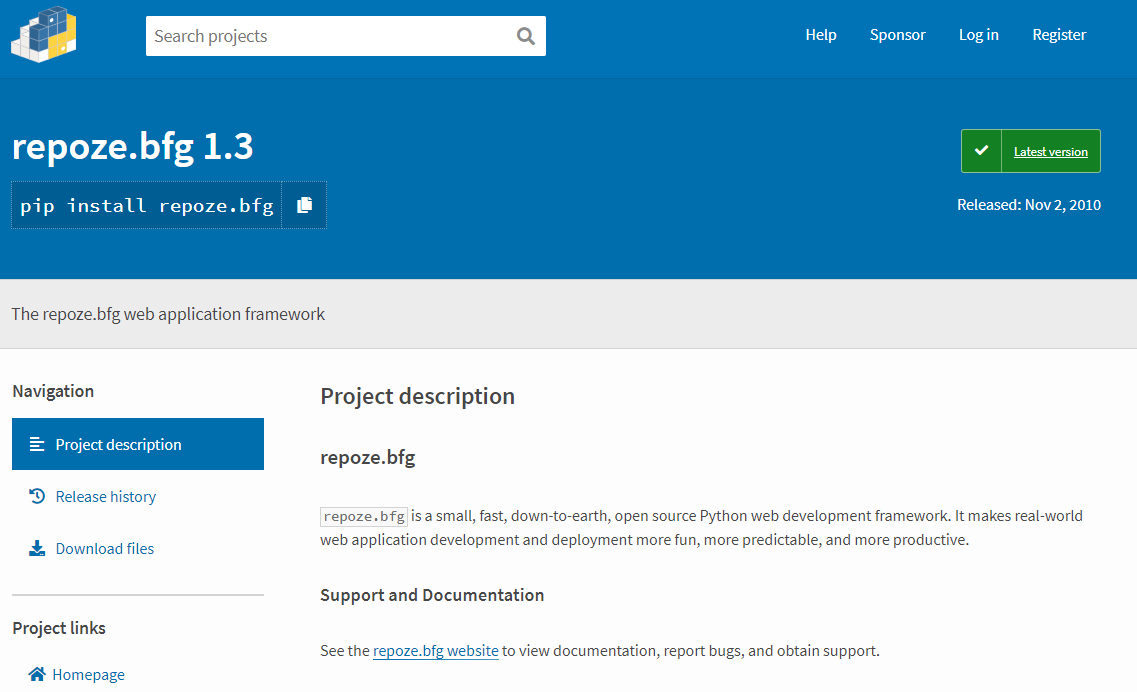This screenshot has width=1137, height=692.
Task: Open the Sponsor page
Action: (897, 35)
